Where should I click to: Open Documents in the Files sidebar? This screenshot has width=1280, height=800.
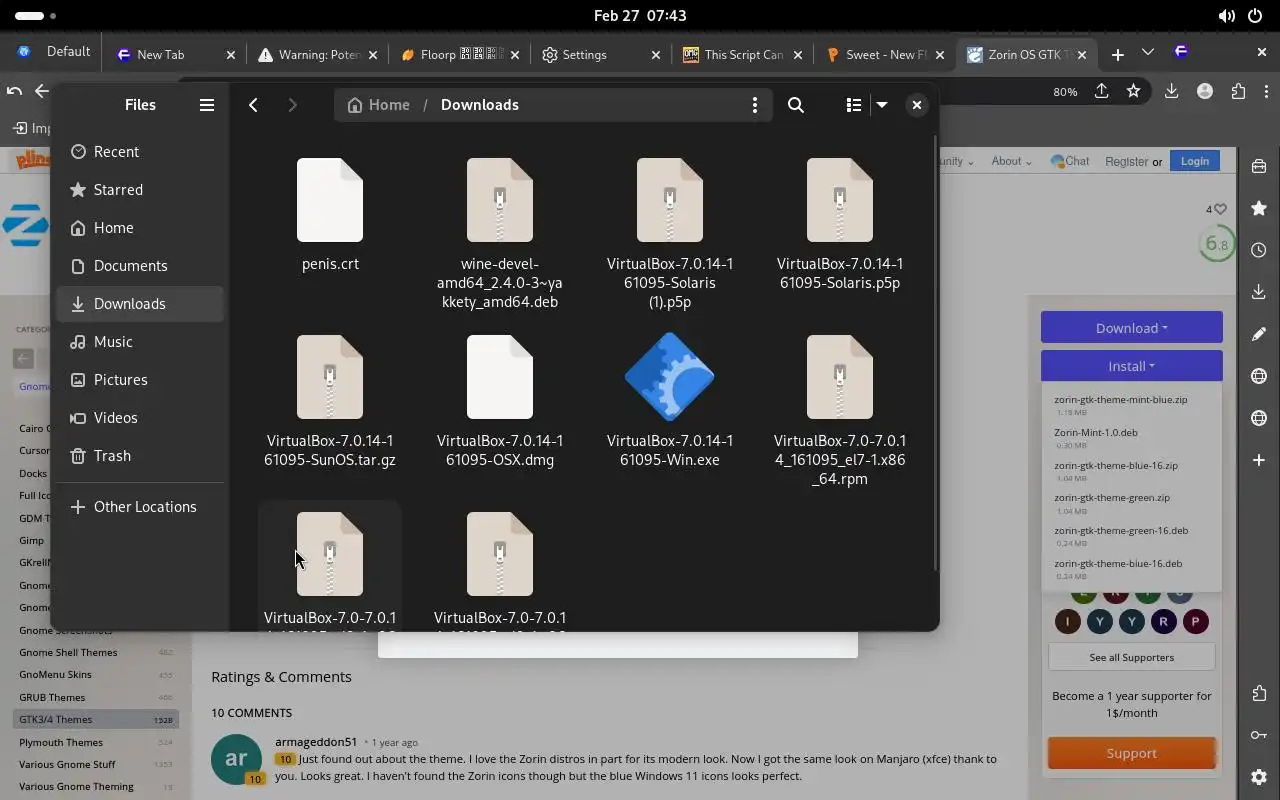(140, 266)
